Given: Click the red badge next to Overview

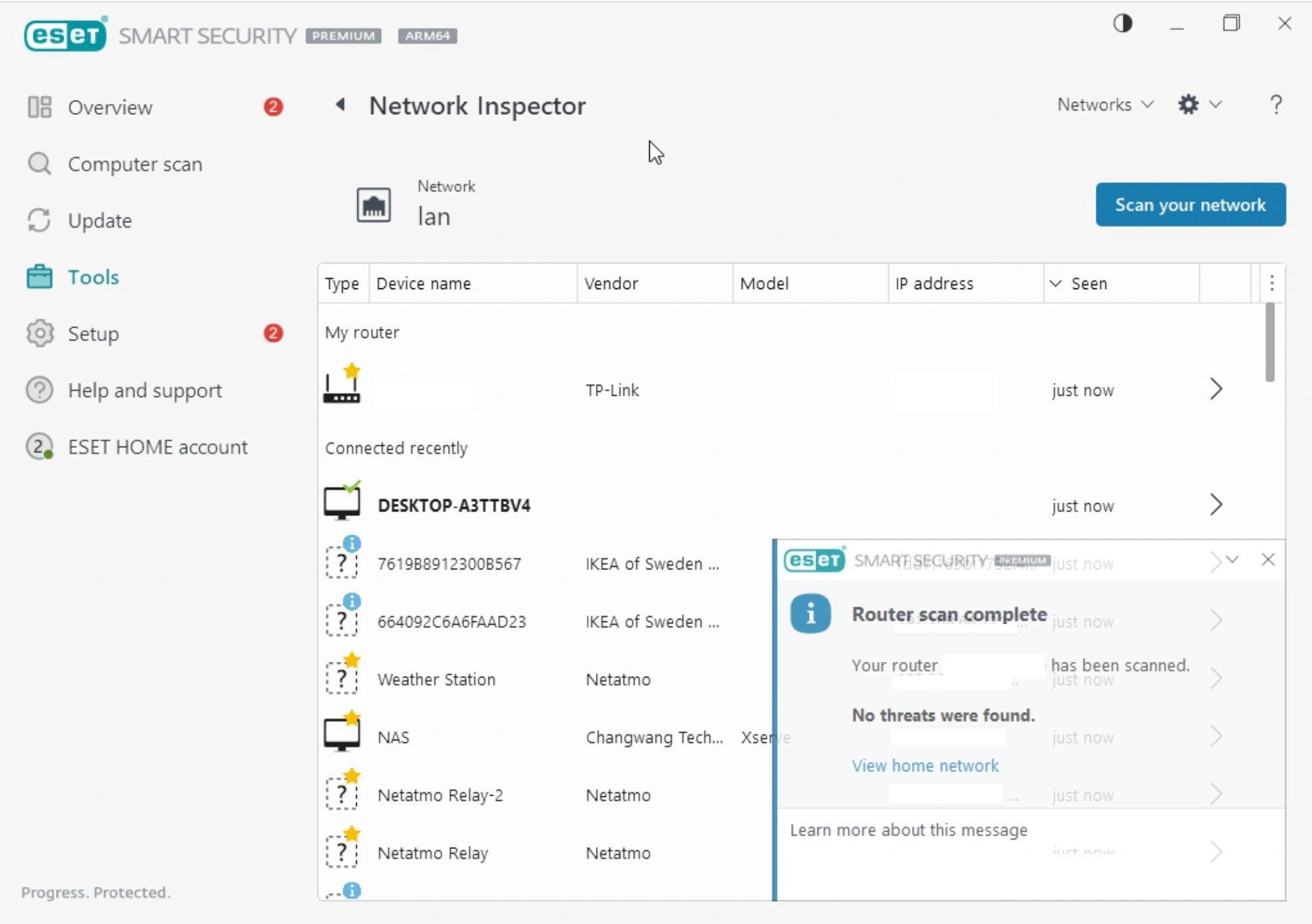Looking at the screenshot, I should (273, 107).
